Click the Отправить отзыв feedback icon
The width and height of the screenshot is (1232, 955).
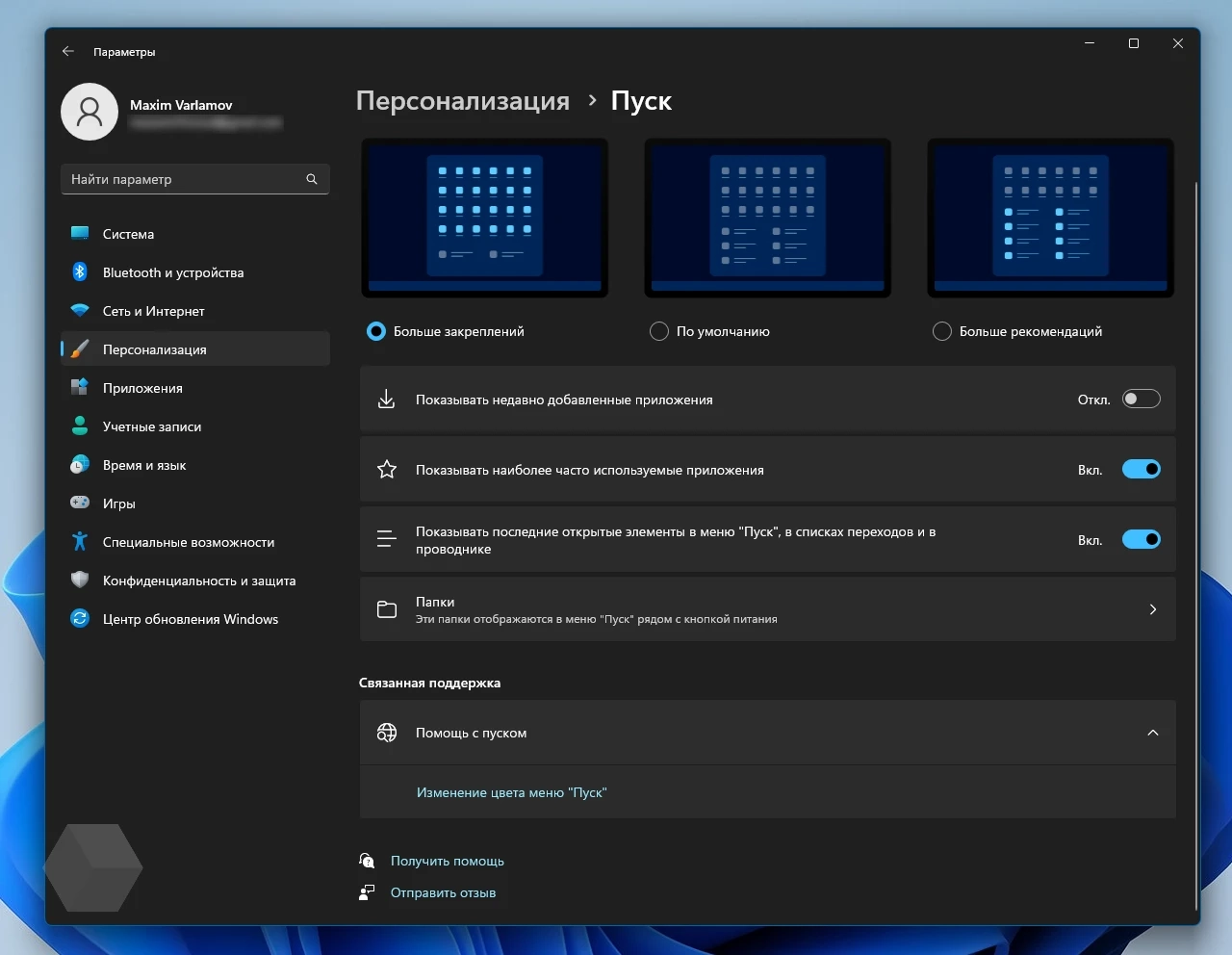[x=367, y=892]
